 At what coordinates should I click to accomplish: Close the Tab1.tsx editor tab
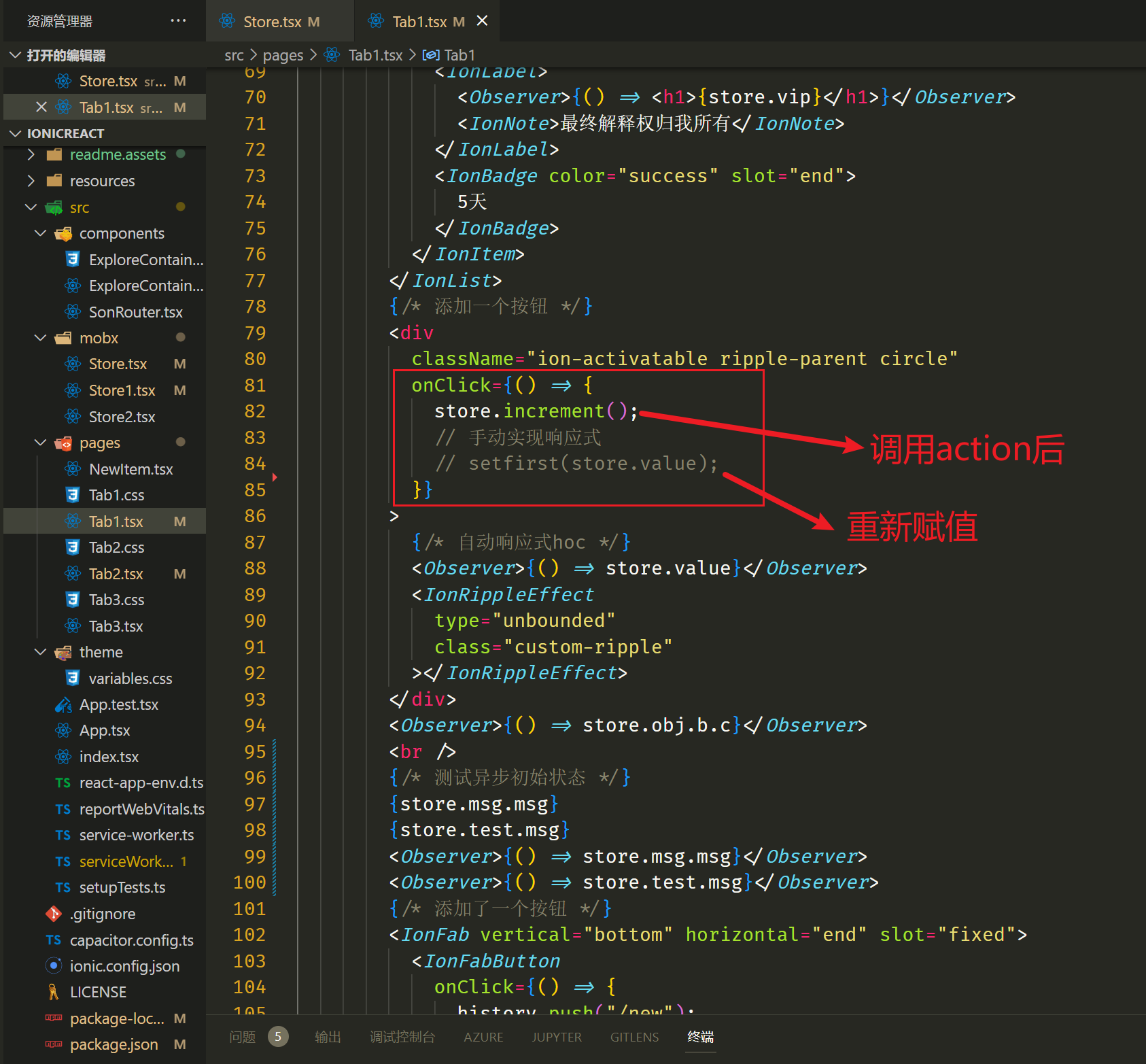point(482,21)
